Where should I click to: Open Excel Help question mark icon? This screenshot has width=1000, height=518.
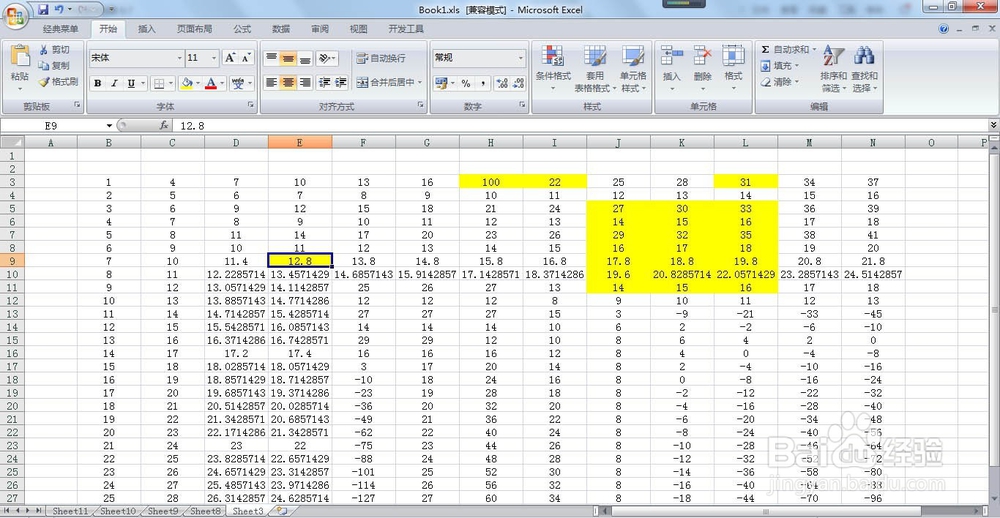(944, 29)
